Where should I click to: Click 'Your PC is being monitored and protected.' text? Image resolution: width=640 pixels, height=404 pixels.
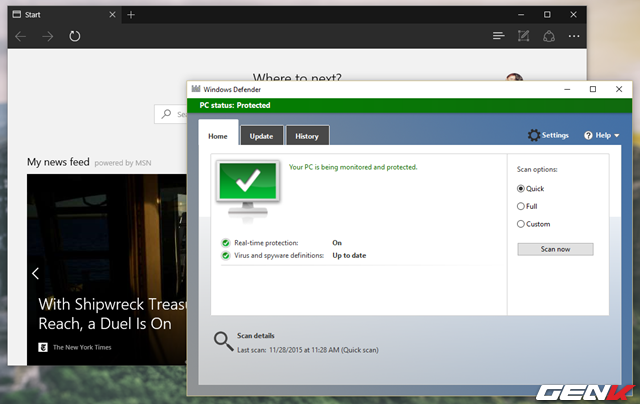tap(353, 167)
